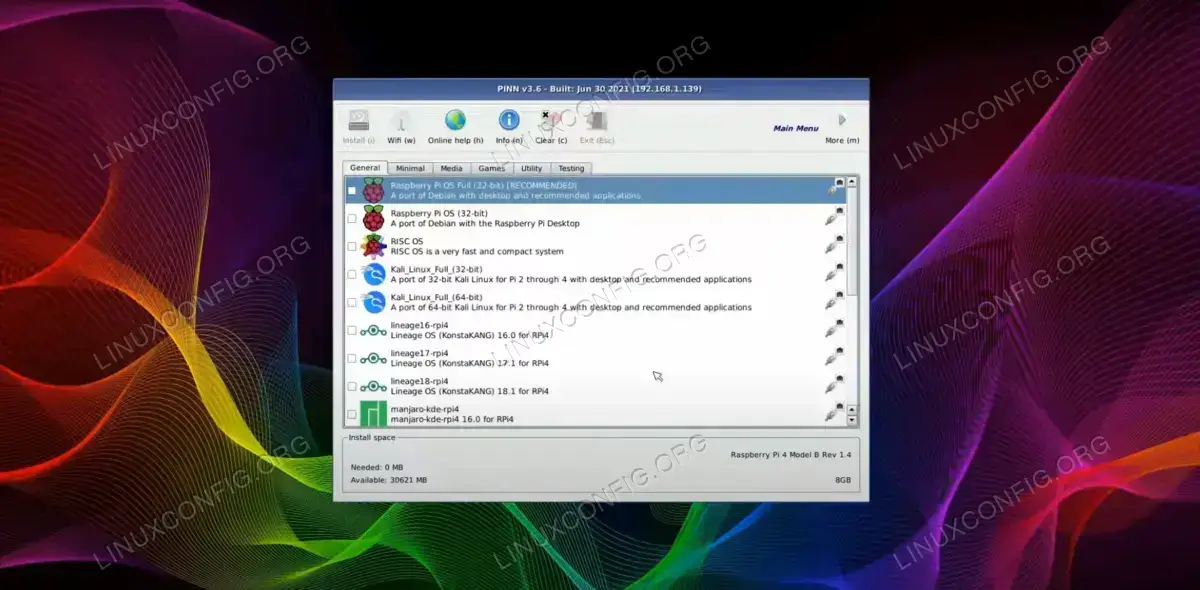1200x590 pixels.
Task: Click the Info (n) toolbar icon
Action: pyautogui.click(x=509, y=121)
